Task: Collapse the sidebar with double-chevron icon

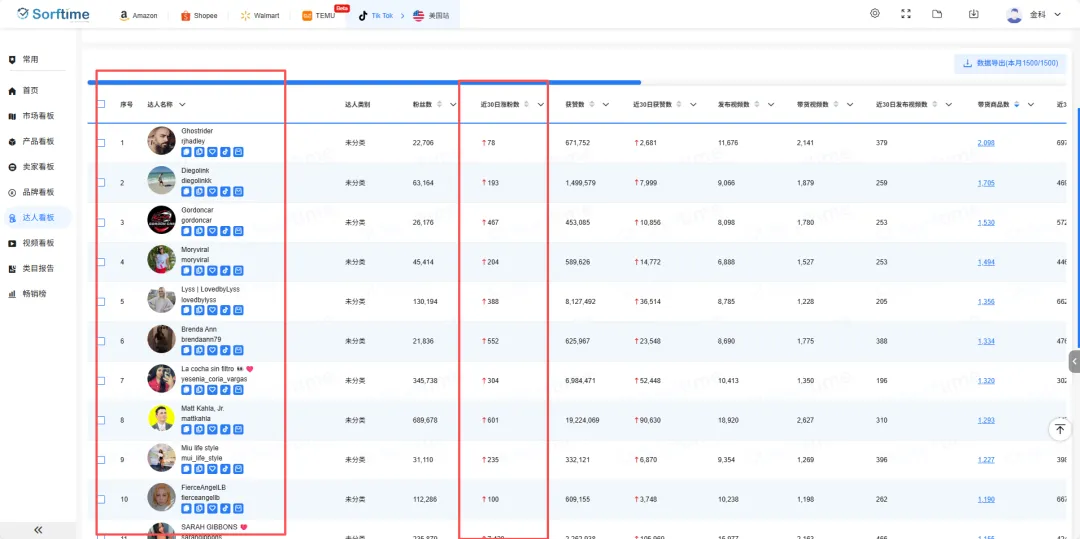Action: click(x=38, y=530)
